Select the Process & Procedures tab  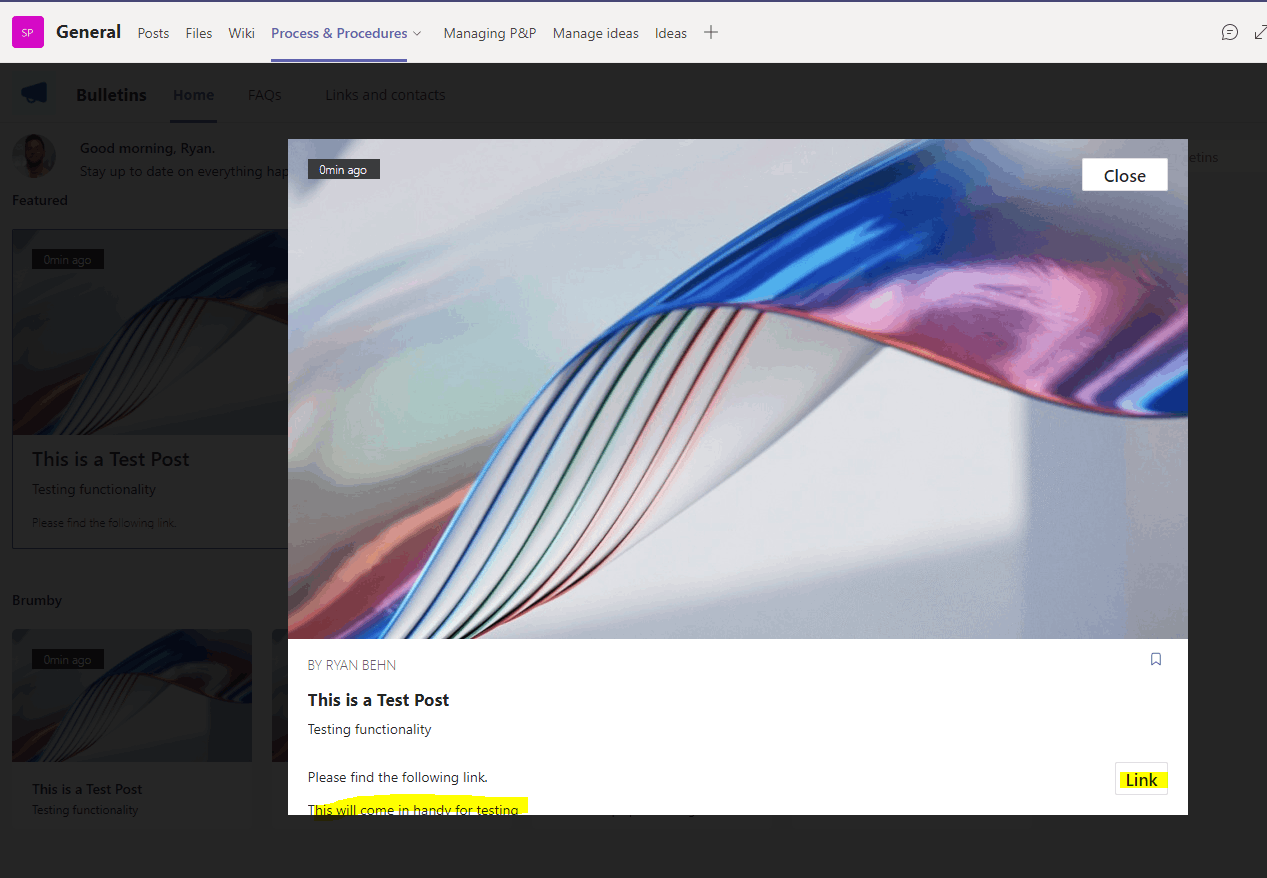coord(339,33)
